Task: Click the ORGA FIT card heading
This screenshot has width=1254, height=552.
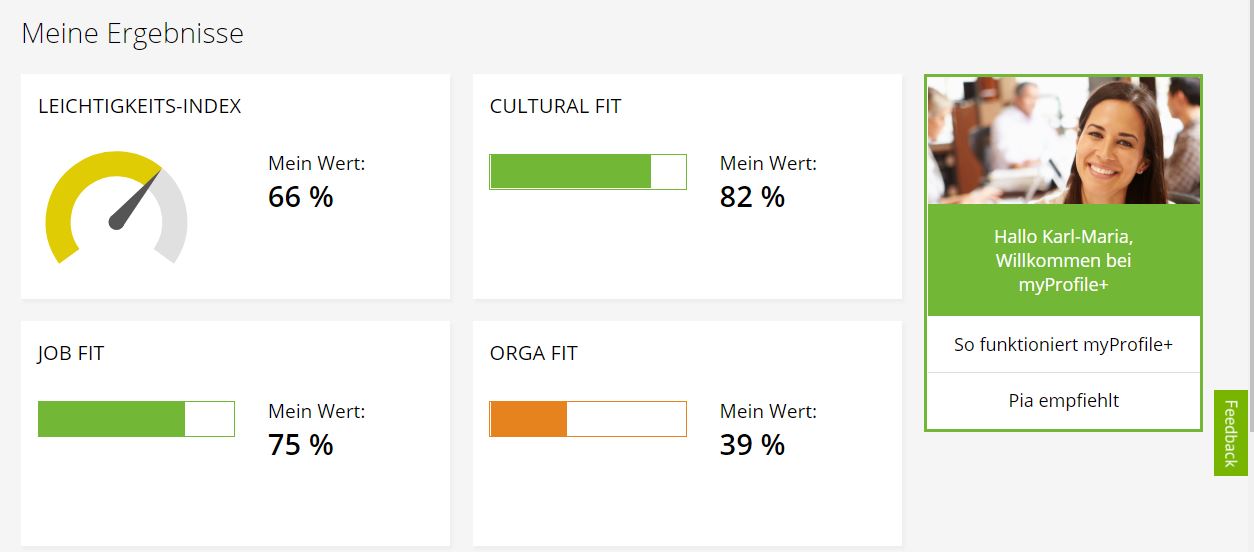Action: 533,353
